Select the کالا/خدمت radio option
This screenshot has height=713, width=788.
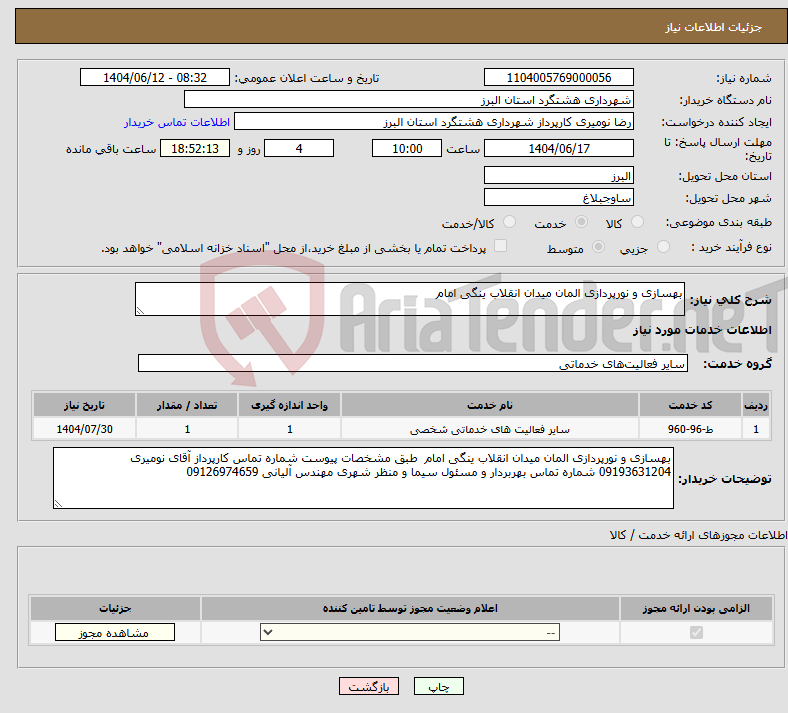coord(510,222)
